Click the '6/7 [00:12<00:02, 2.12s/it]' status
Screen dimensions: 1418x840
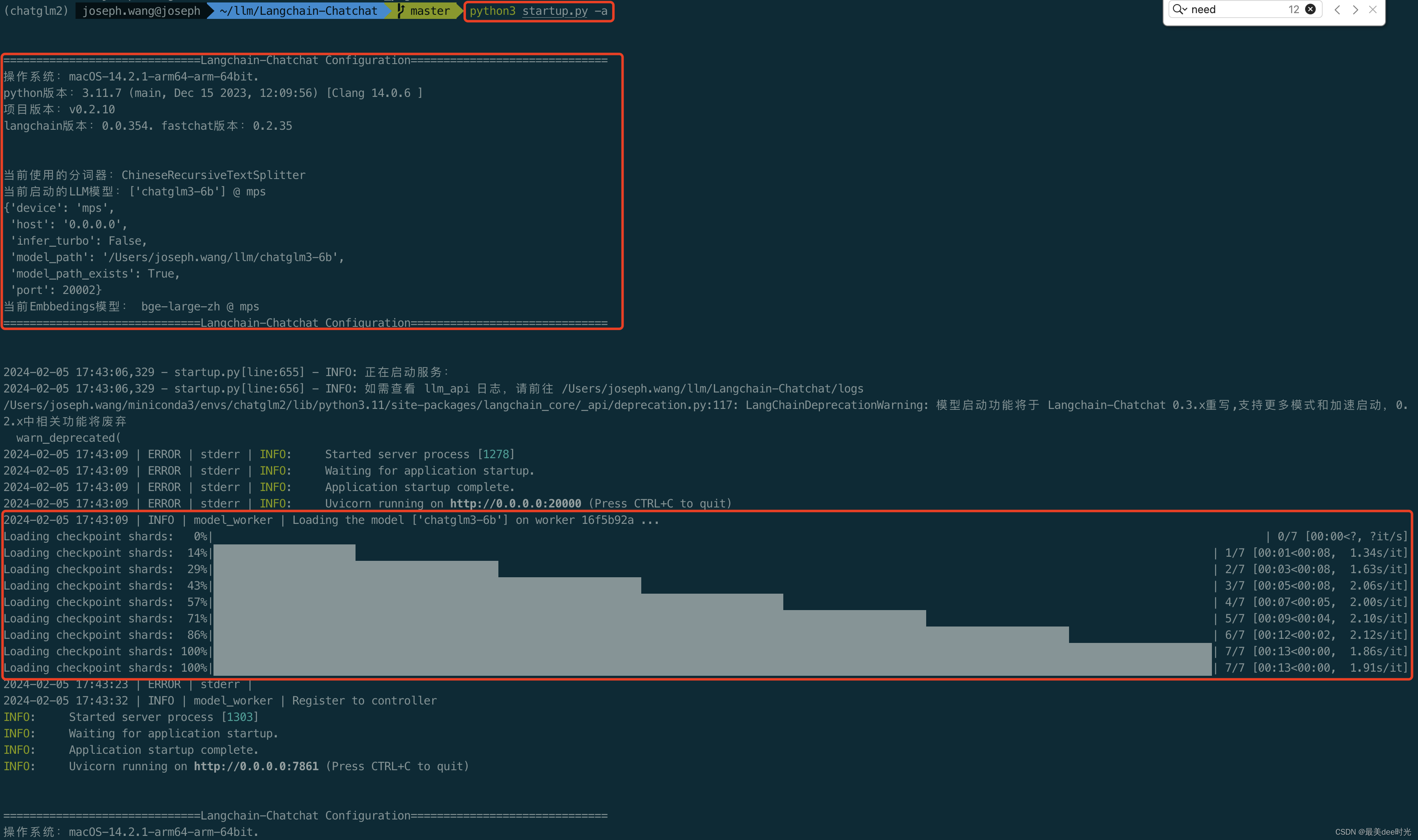click(x=1316, y=635)
